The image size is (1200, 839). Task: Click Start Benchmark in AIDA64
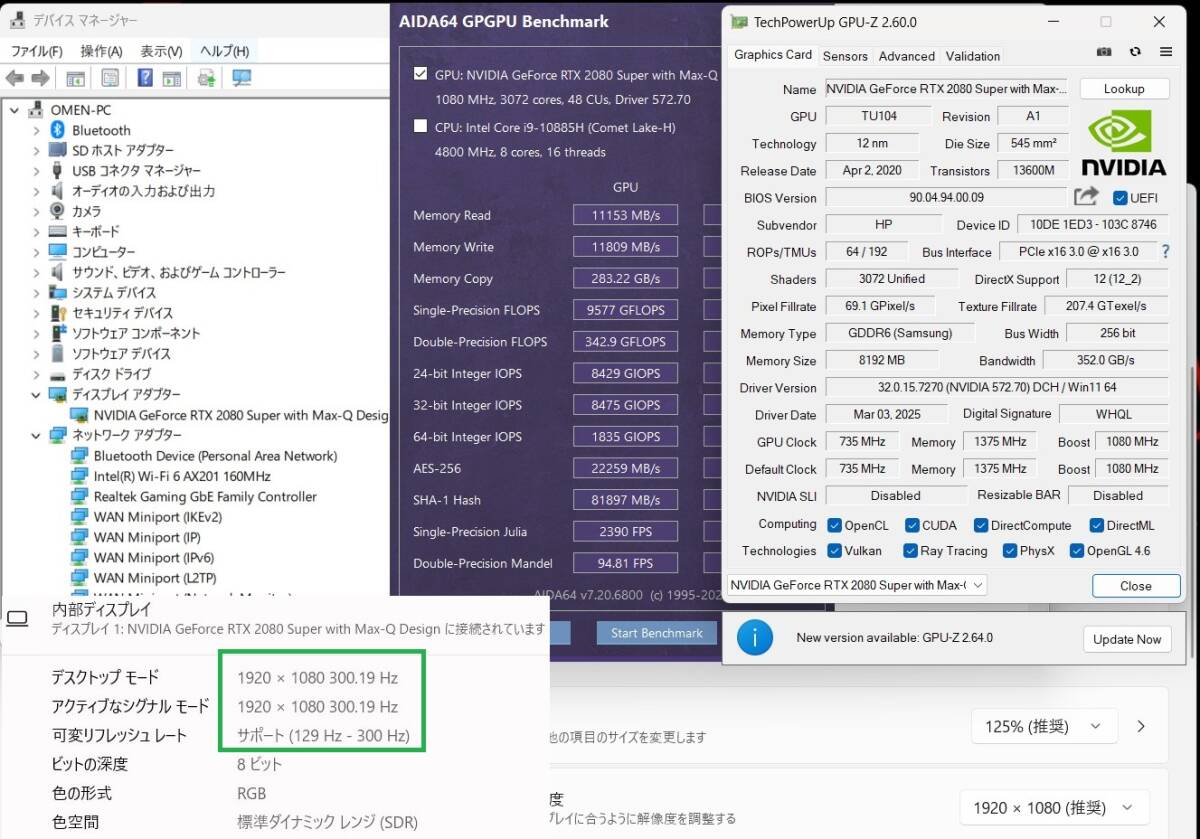657,633
